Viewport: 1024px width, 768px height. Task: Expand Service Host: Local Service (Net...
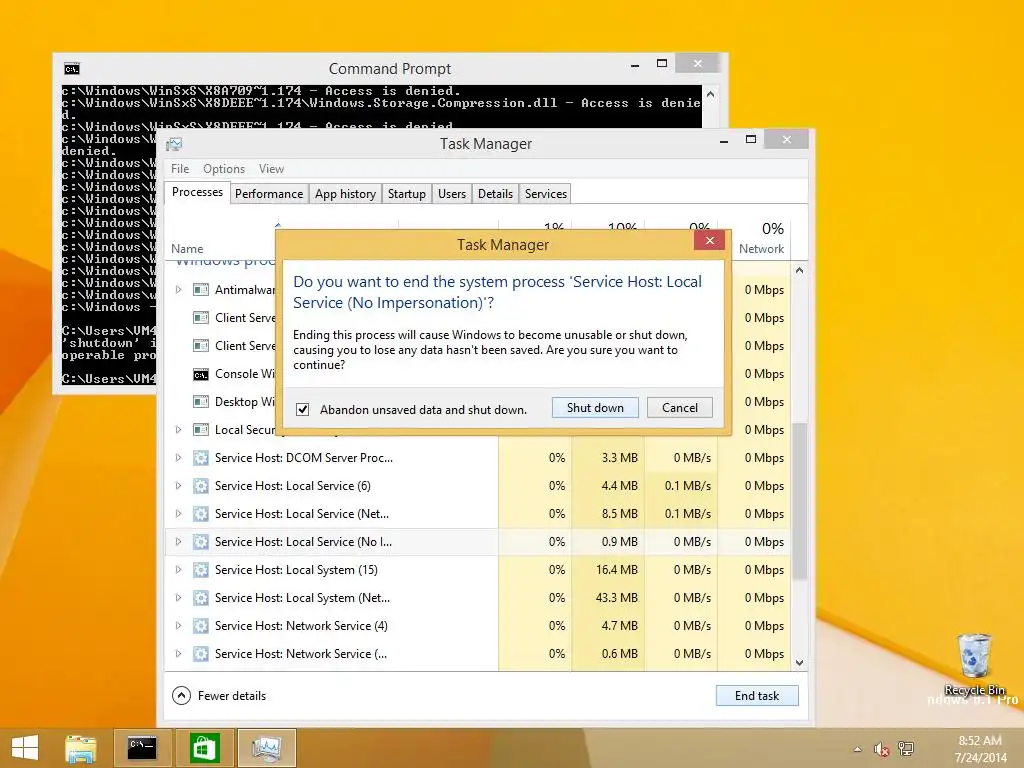[178, 513]
